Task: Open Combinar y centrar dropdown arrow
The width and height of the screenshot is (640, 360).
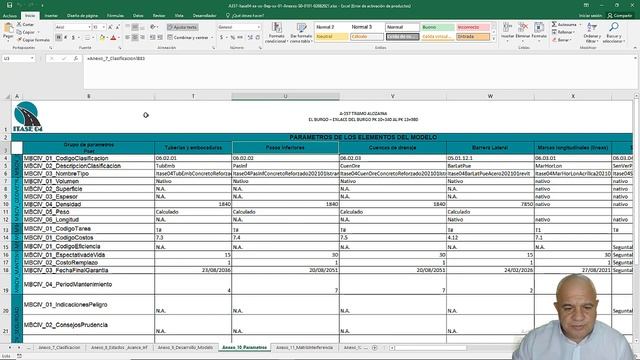Action: click(x=212, y=38)
